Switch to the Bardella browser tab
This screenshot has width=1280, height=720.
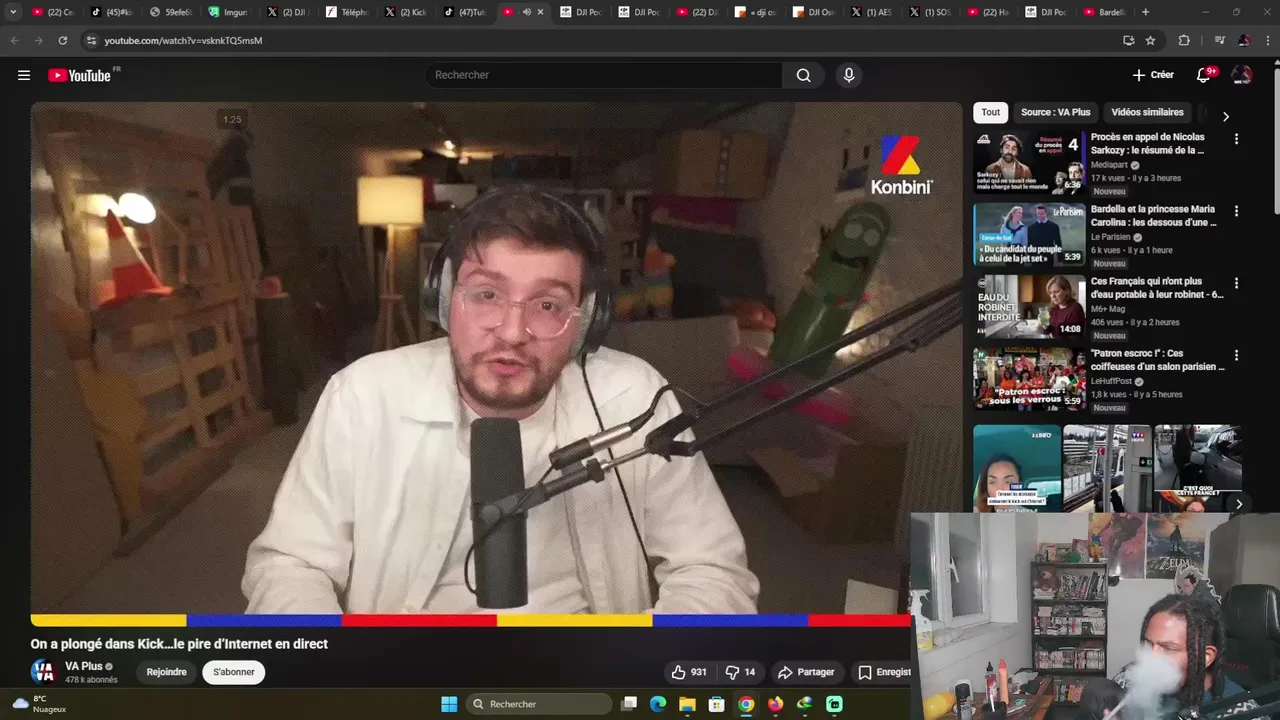1105,12
